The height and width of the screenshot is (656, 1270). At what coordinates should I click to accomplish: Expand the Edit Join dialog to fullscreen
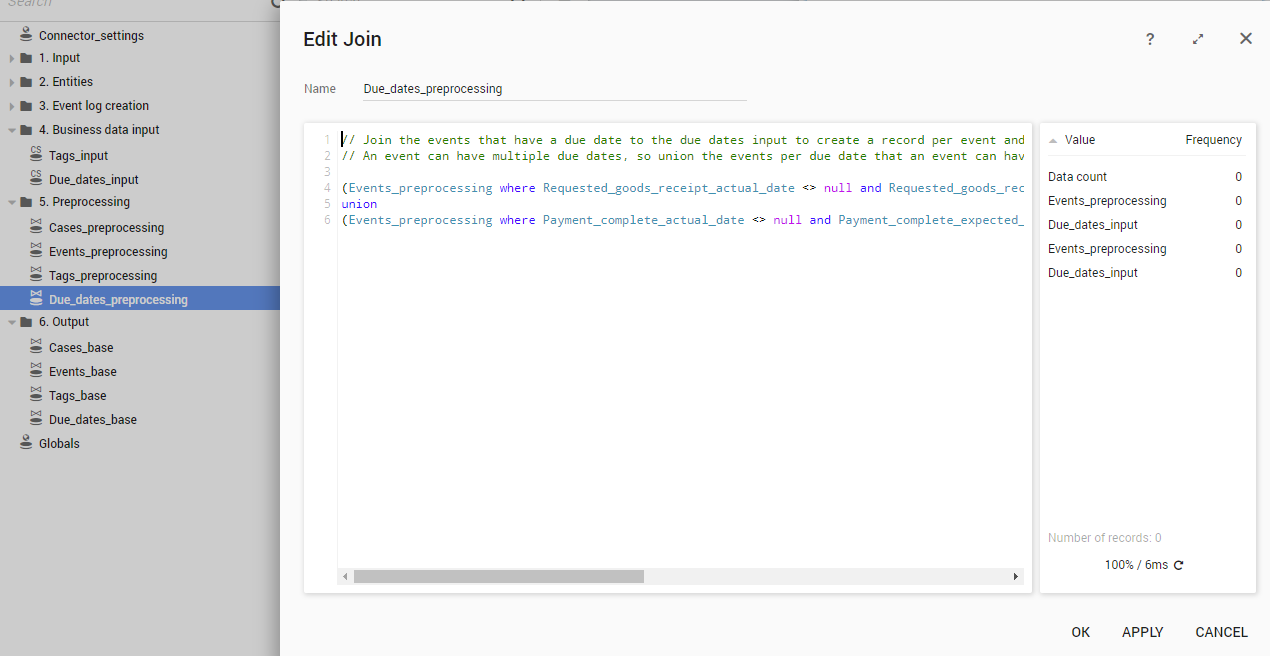click(1198, 39)
